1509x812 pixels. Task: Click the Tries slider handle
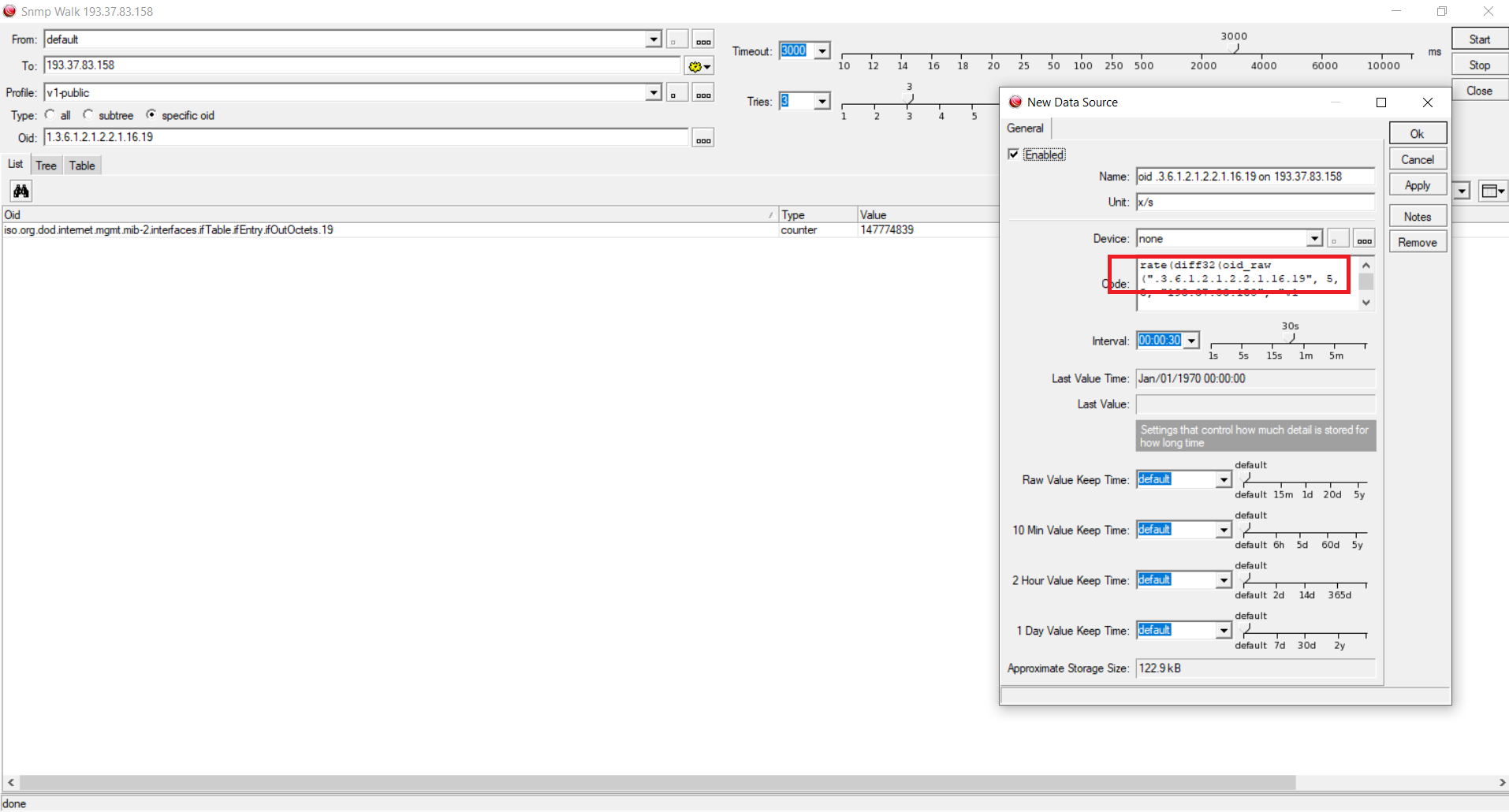tap(909, 99)
